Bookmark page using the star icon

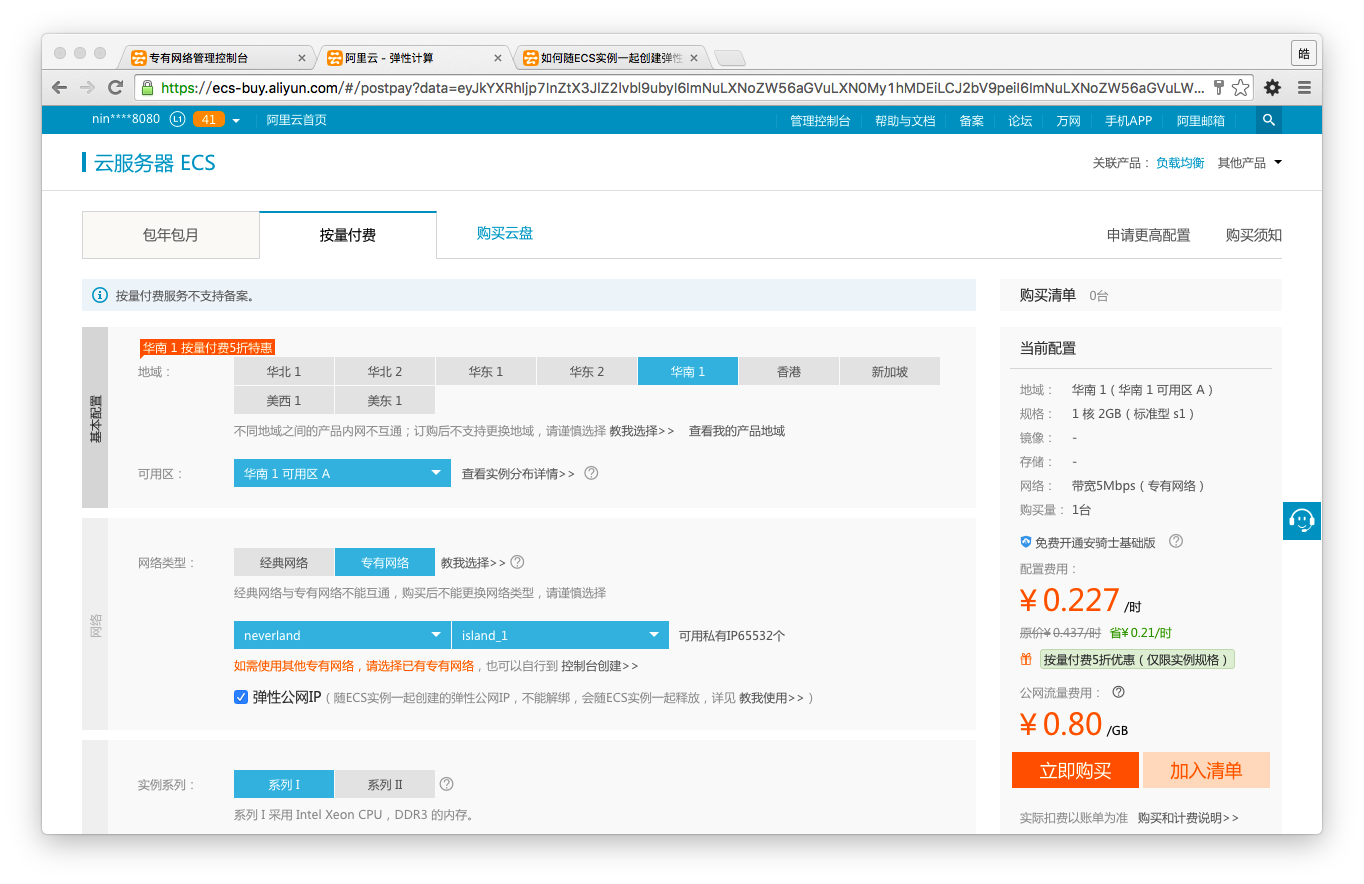pos(1240,88)
